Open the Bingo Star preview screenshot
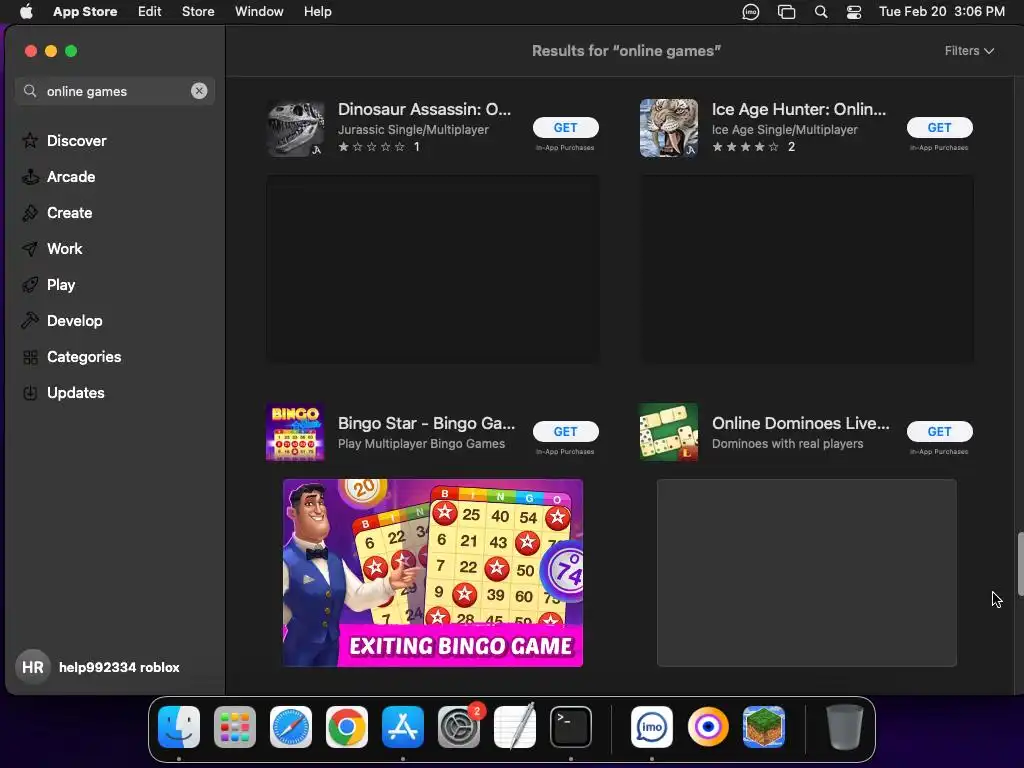This screenshot has height=768, width=1024. point(433,573)
